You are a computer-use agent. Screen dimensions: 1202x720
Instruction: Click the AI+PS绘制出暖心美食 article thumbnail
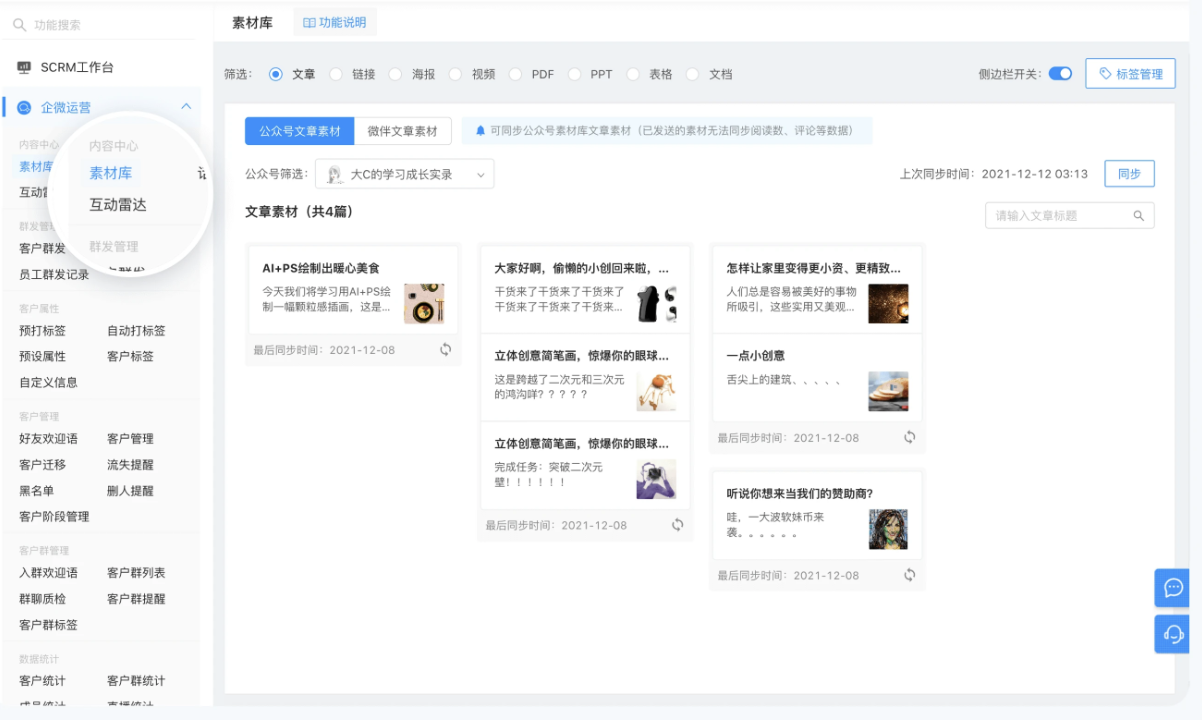pyautogui.click(x=424, y=303)
